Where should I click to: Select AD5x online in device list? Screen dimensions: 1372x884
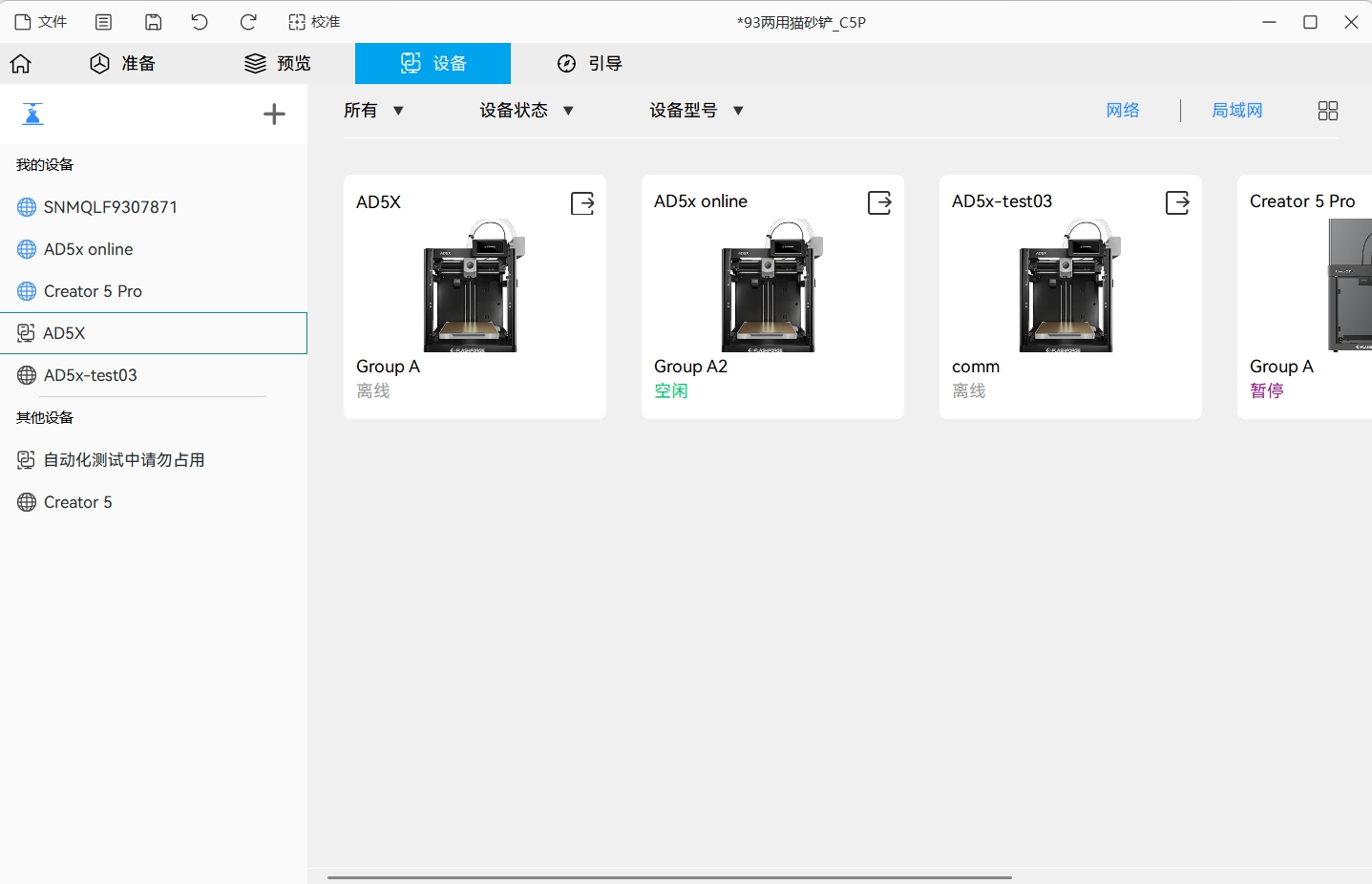(x=154, y=249)
